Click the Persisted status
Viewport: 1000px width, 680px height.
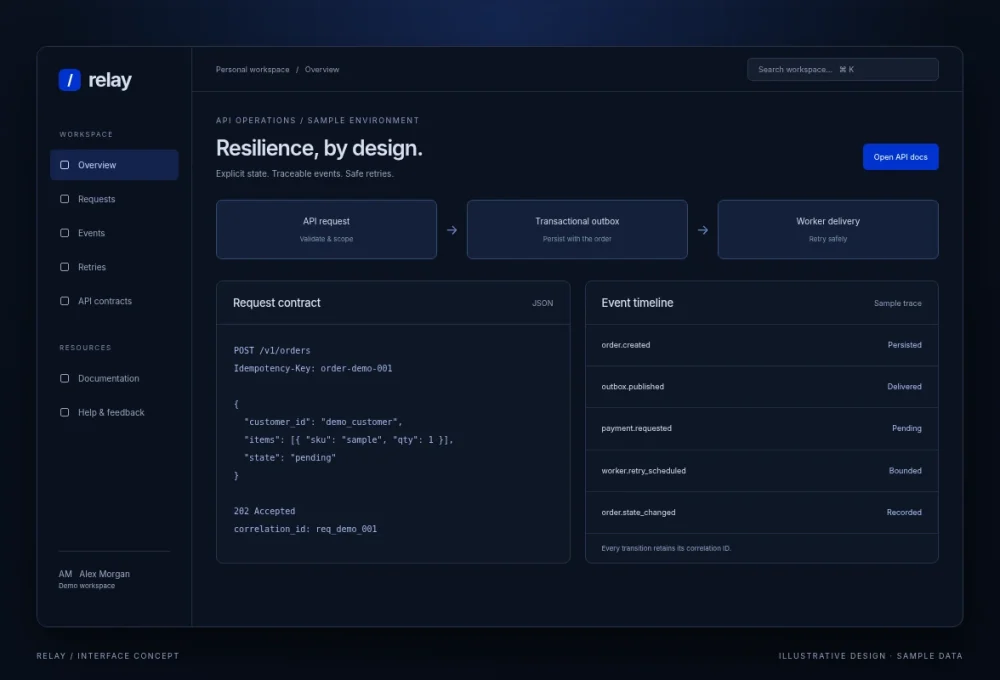click(x=904, y=344)
